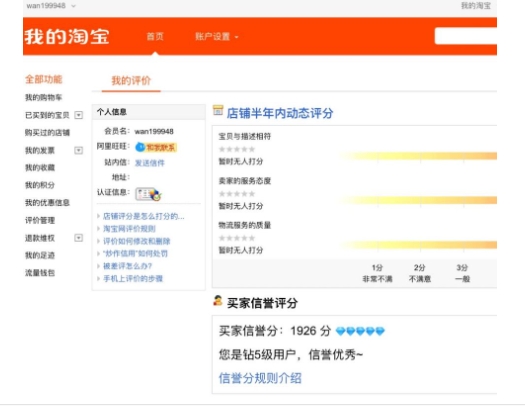Open the 淘宝网评价规则 link
The image size is (525, 406).
coord(129,229)
